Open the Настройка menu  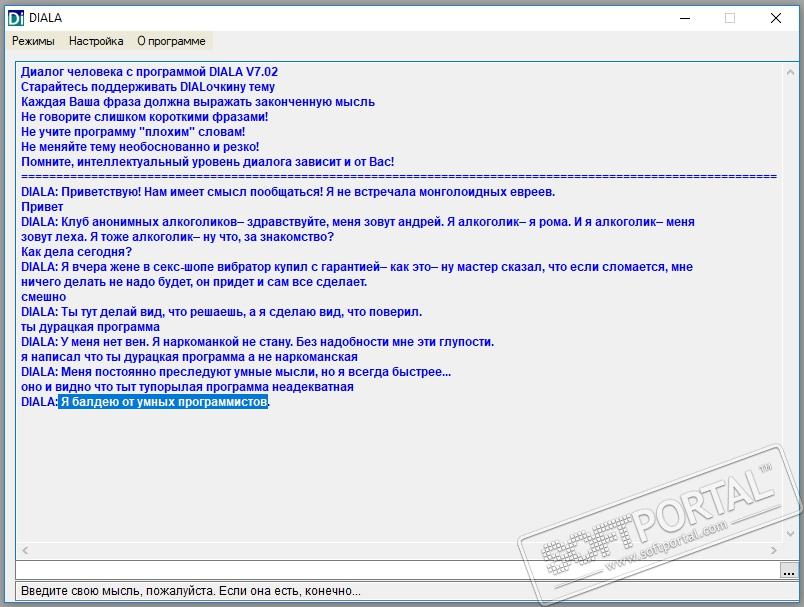96,41
